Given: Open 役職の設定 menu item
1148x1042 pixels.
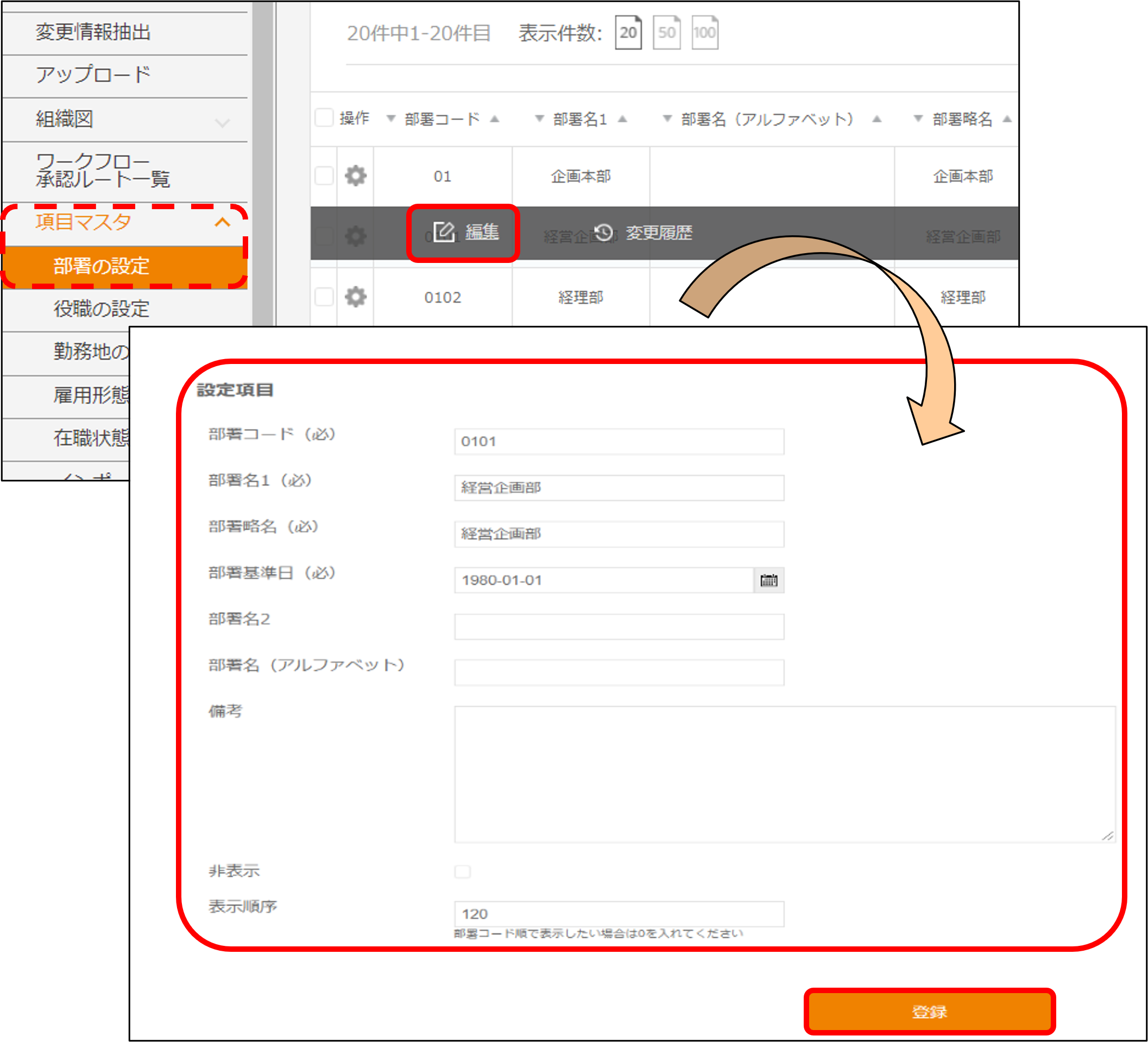Looking at the screenshot, I should coord(102,309).
